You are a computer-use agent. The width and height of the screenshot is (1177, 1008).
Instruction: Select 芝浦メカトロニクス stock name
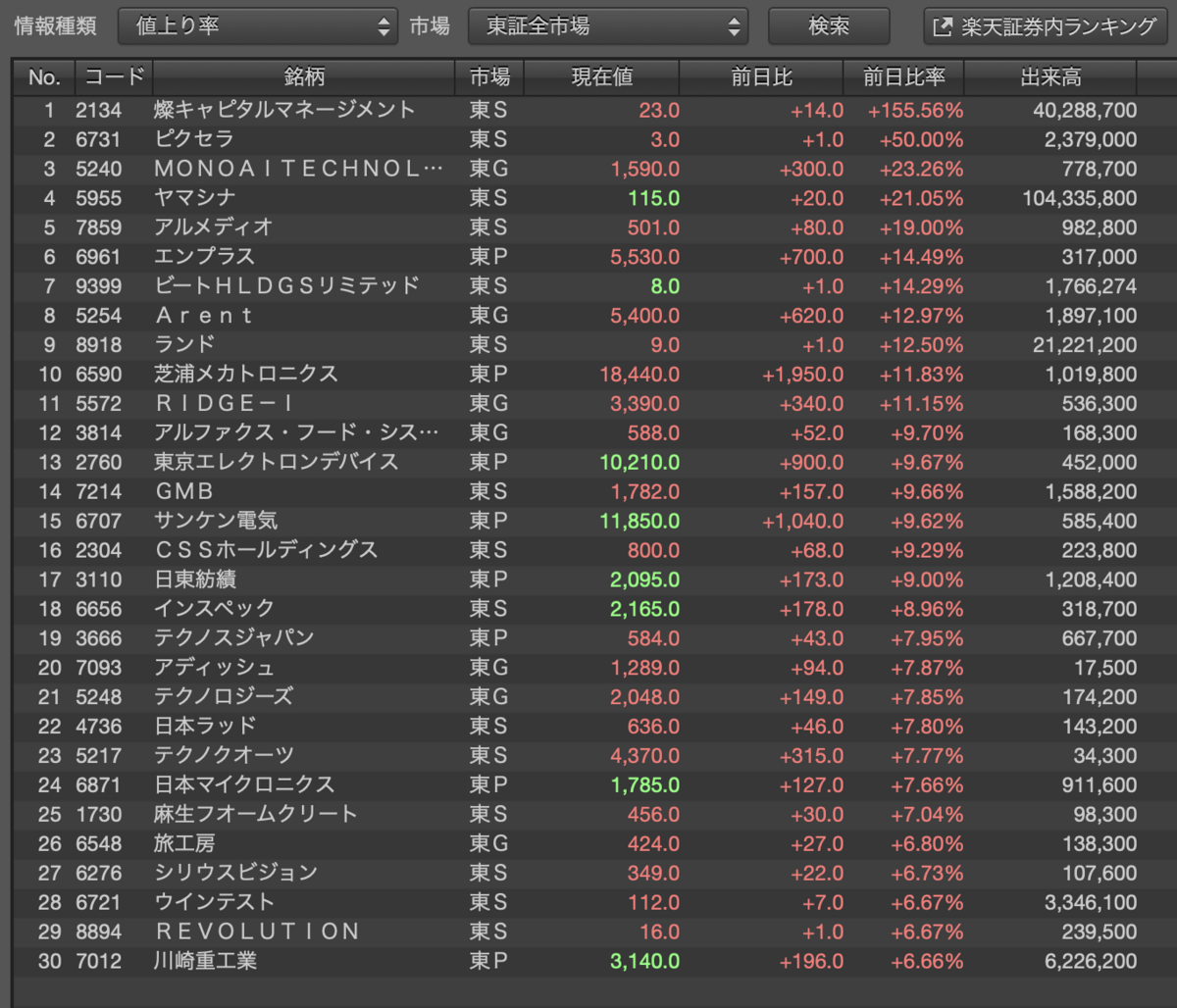tap(246, 375)
